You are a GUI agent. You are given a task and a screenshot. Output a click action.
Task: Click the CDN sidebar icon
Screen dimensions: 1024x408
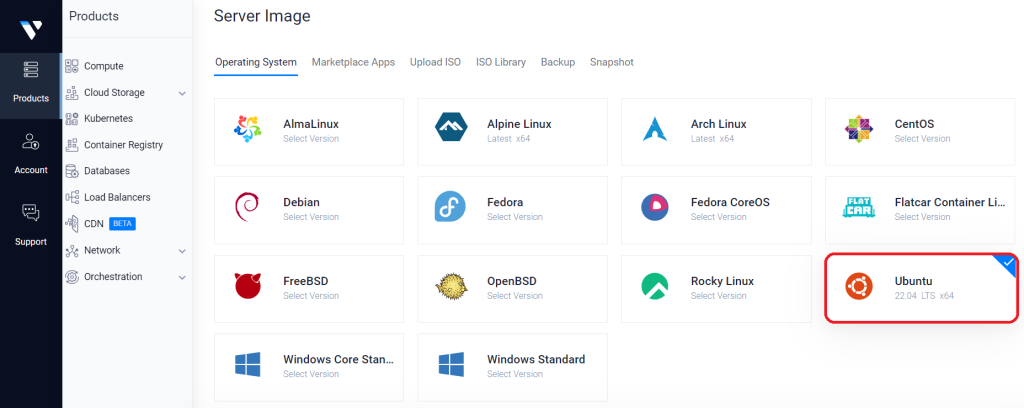[72, 224]
